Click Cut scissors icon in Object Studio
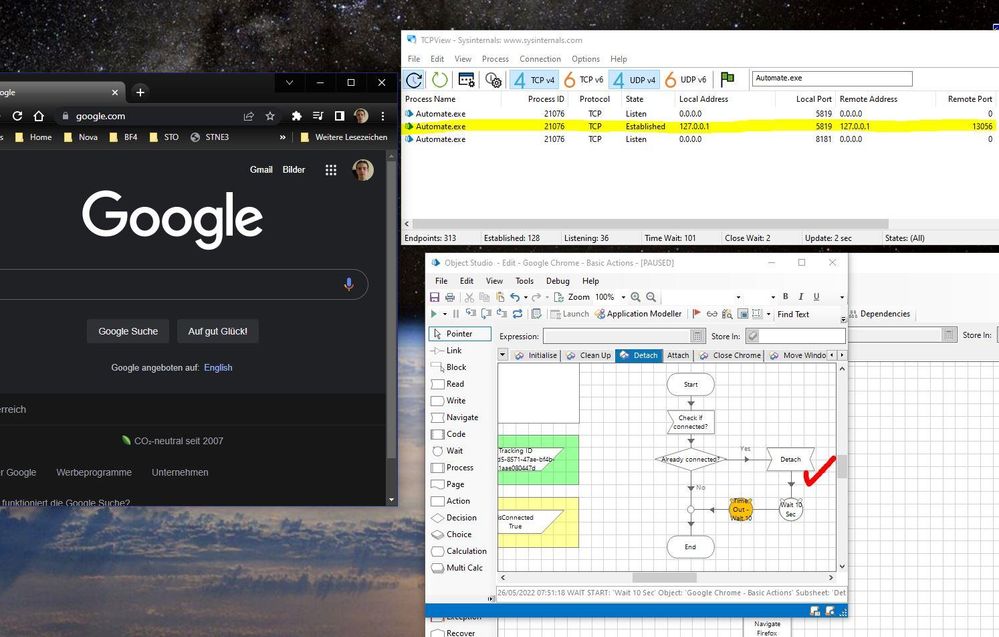Viewport: 999px width, 637px height. [469, 297]
